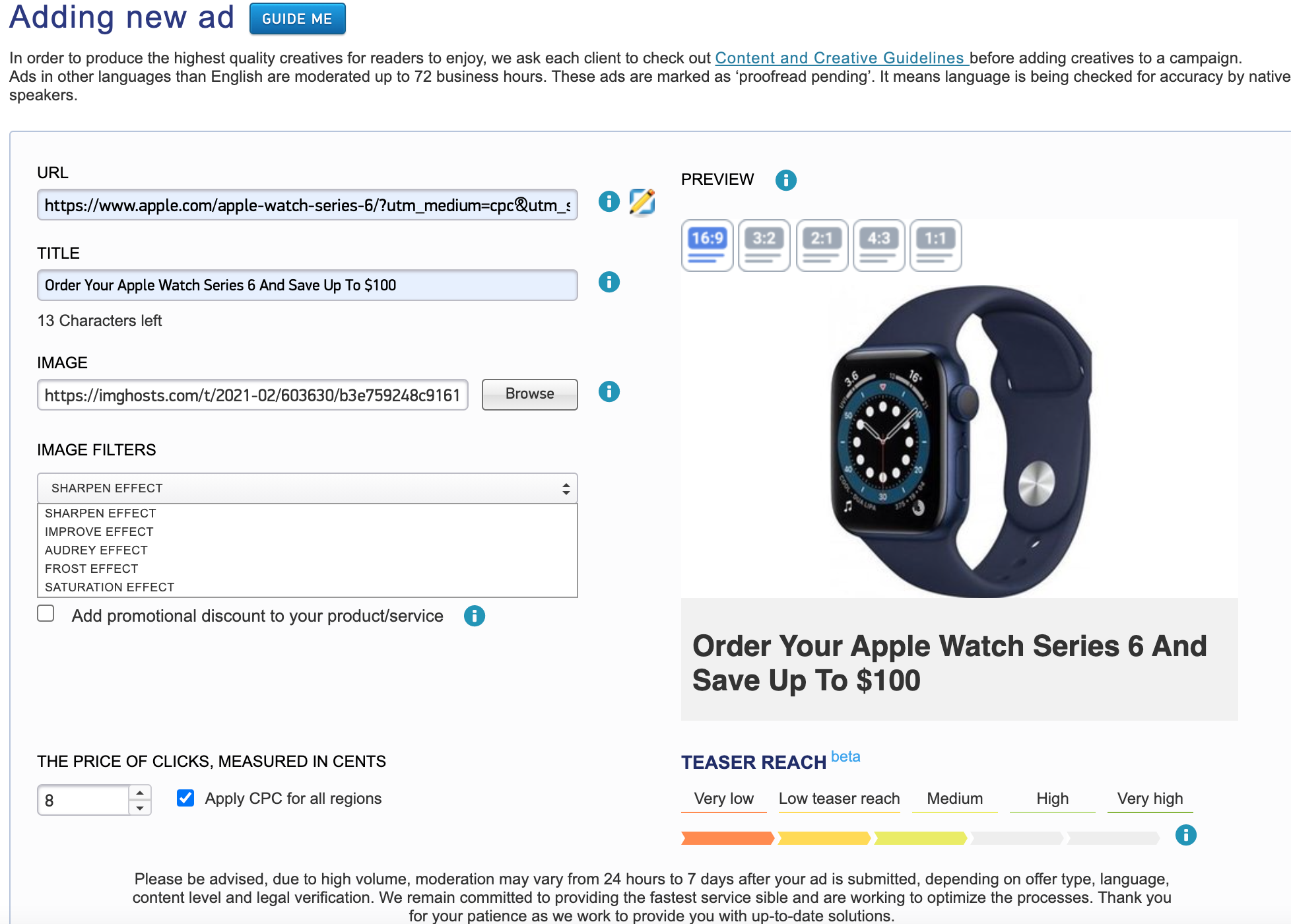
Task: Click the info icon beside the Title field
Action: (609, 282)
